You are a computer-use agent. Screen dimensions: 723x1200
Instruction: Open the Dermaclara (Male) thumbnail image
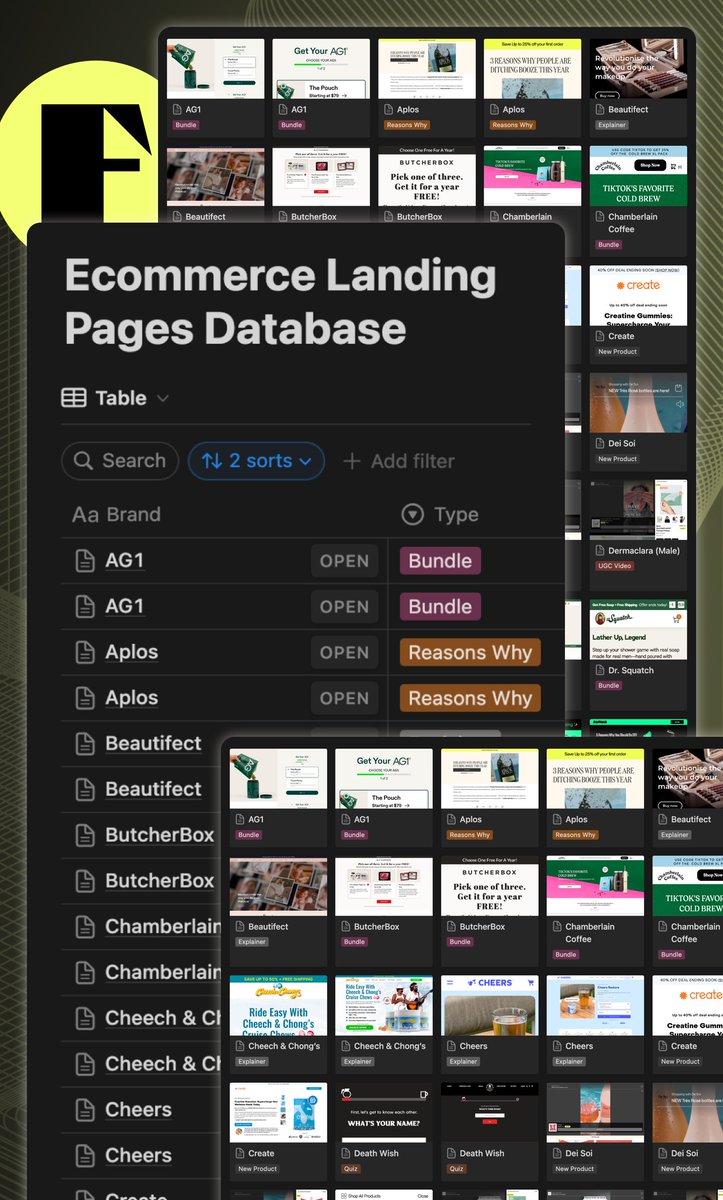click(638, 510)
